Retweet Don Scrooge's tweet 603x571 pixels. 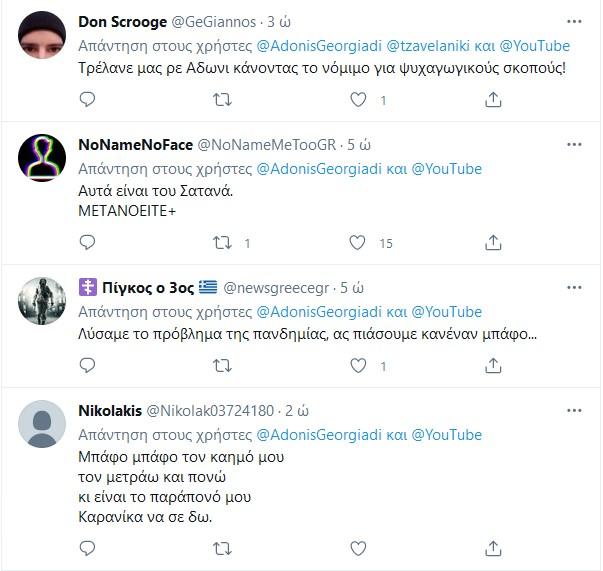[223, 99]
